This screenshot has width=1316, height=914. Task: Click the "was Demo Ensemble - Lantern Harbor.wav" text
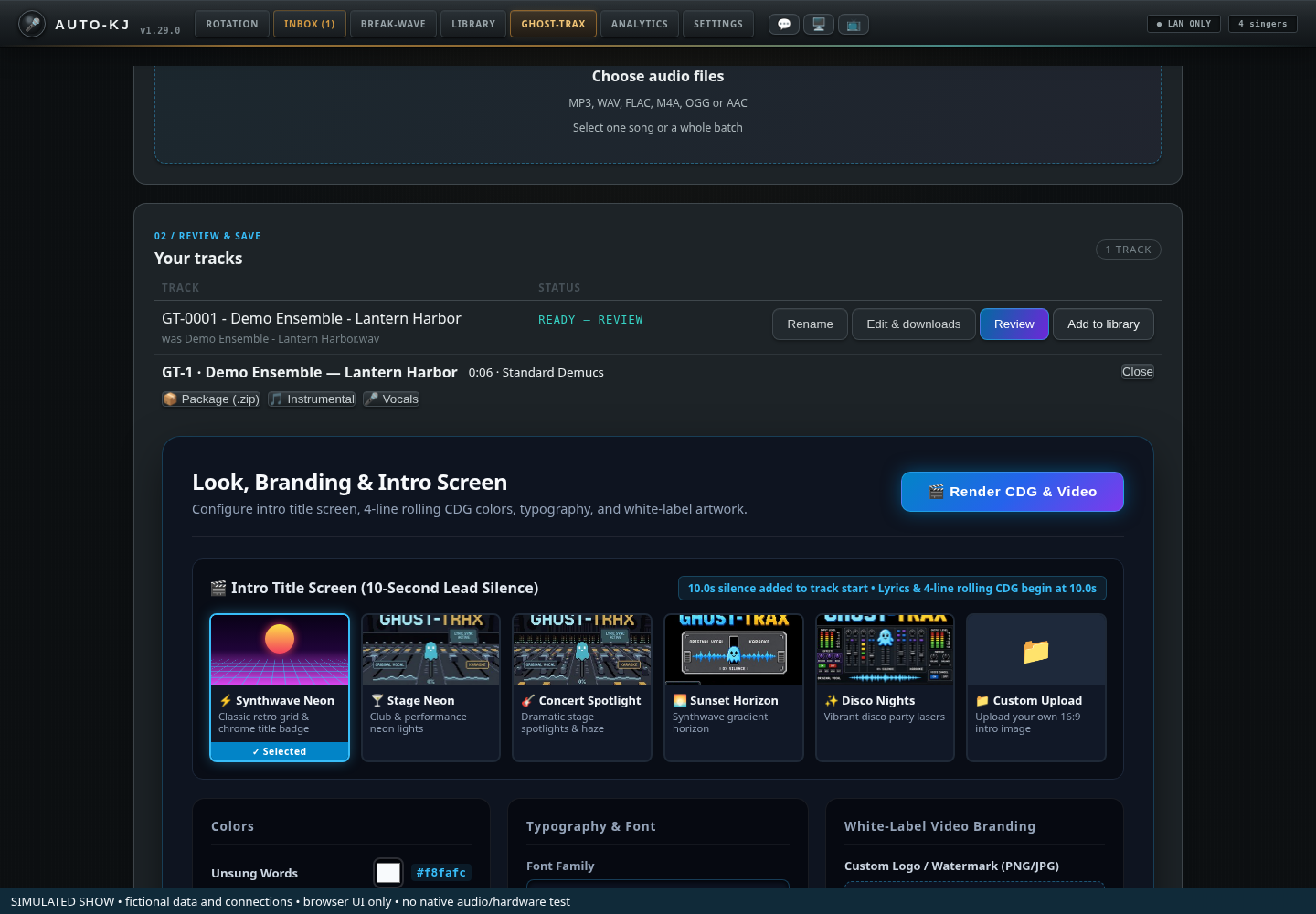pos(271,339)
